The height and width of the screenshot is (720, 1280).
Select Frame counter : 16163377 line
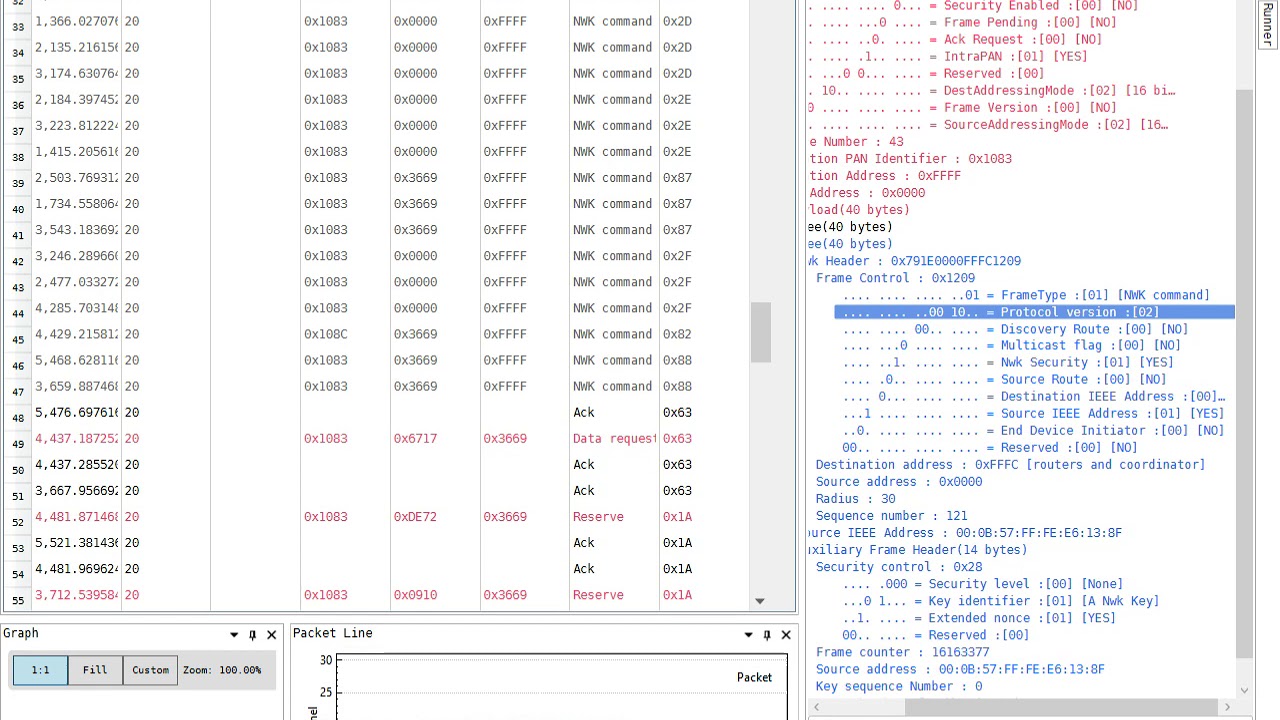[902, 652]
